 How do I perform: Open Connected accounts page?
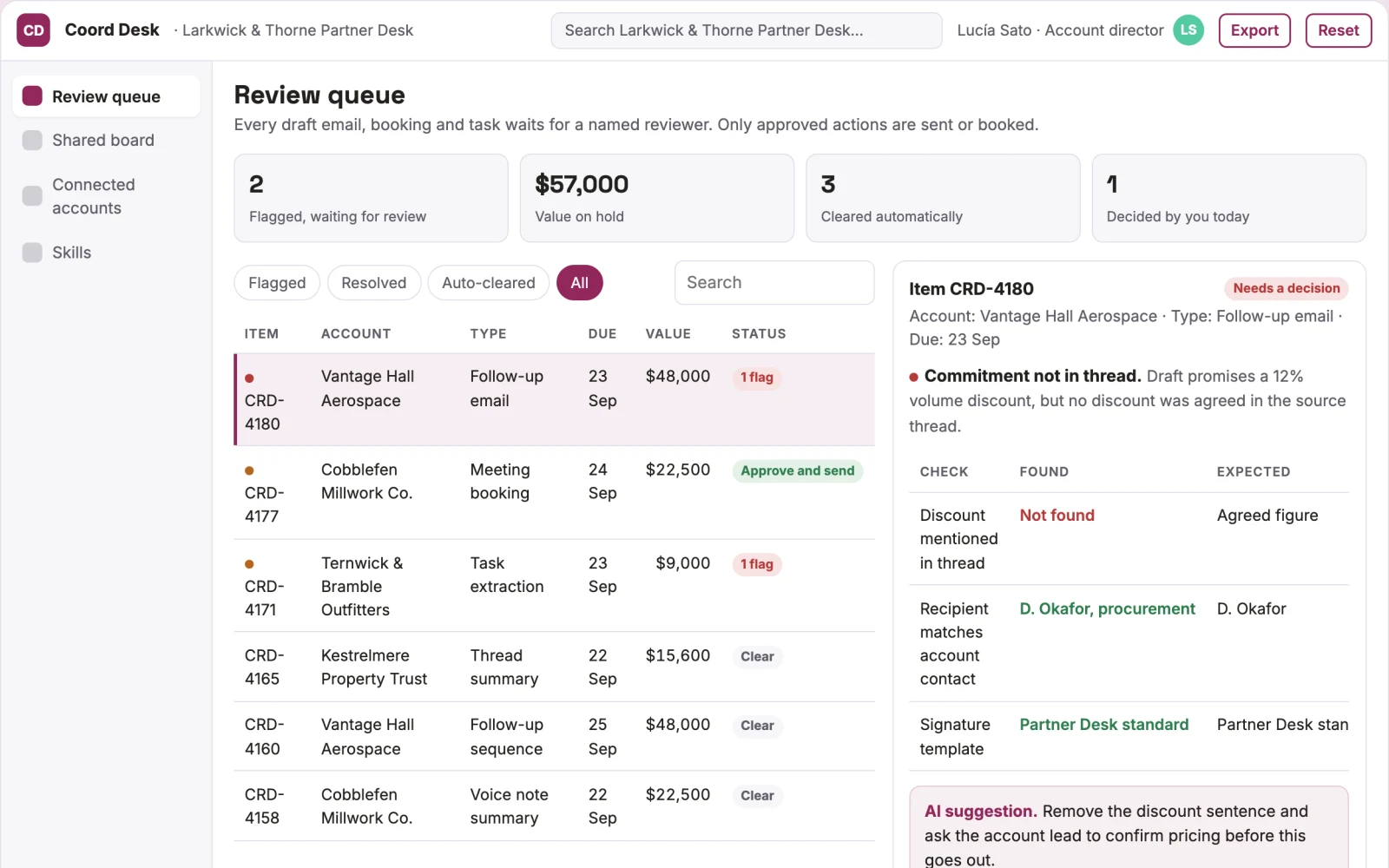coord(106,196)
